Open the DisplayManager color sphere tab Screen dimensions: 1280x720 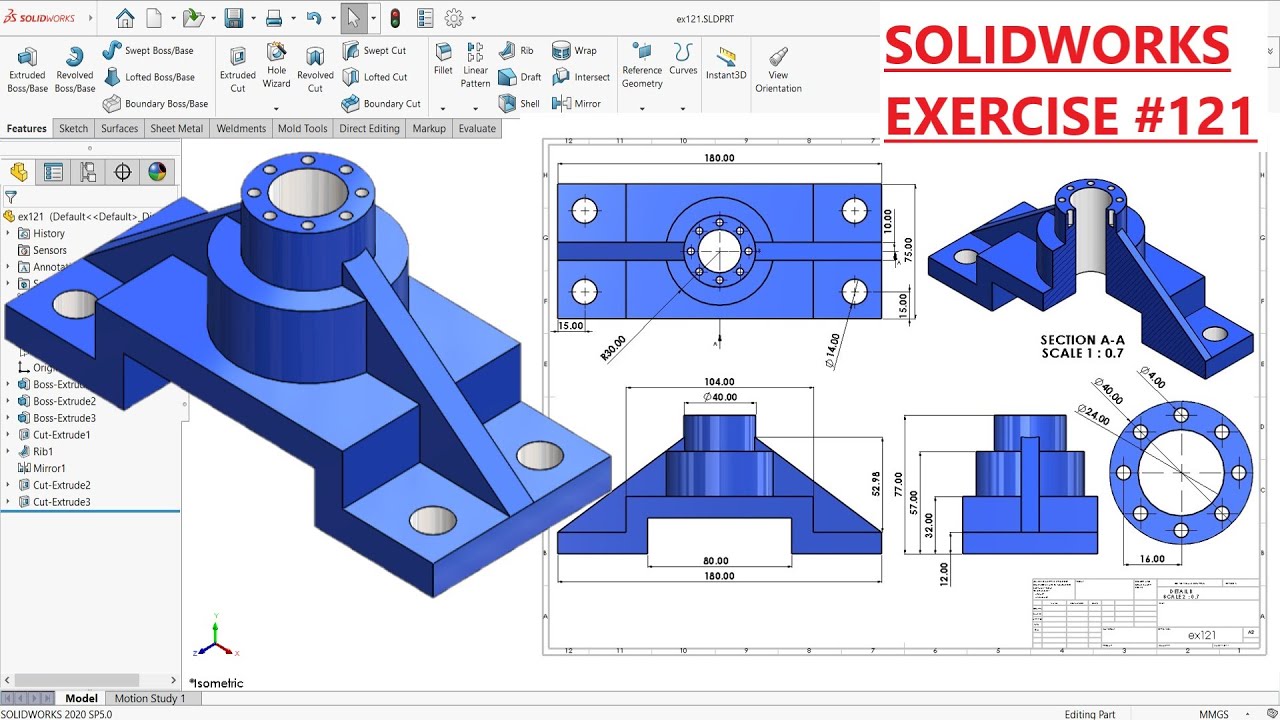point(157,172)
